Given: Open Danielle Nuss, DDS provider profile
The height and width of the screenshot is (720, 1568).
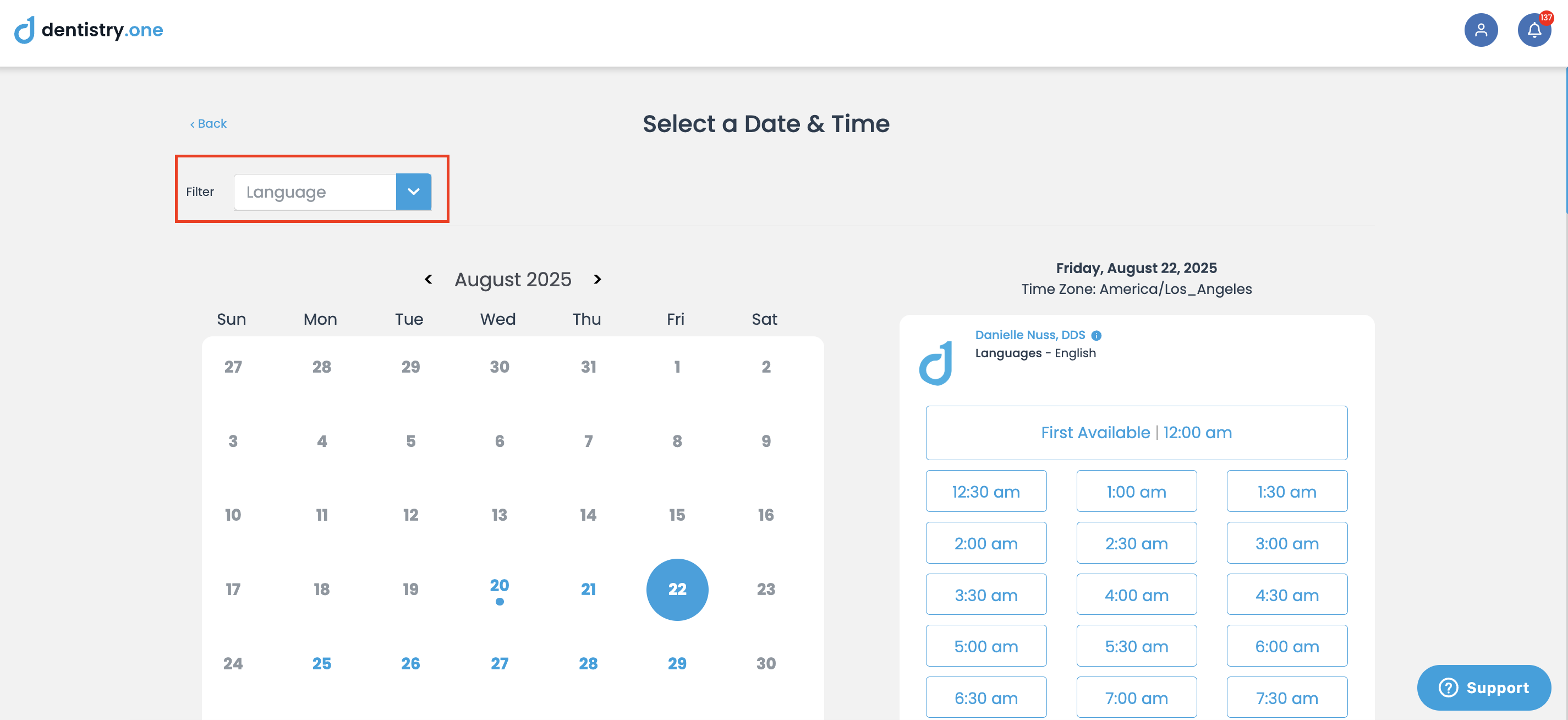Looking at the screenshot, I should (x=1029, y=335).
